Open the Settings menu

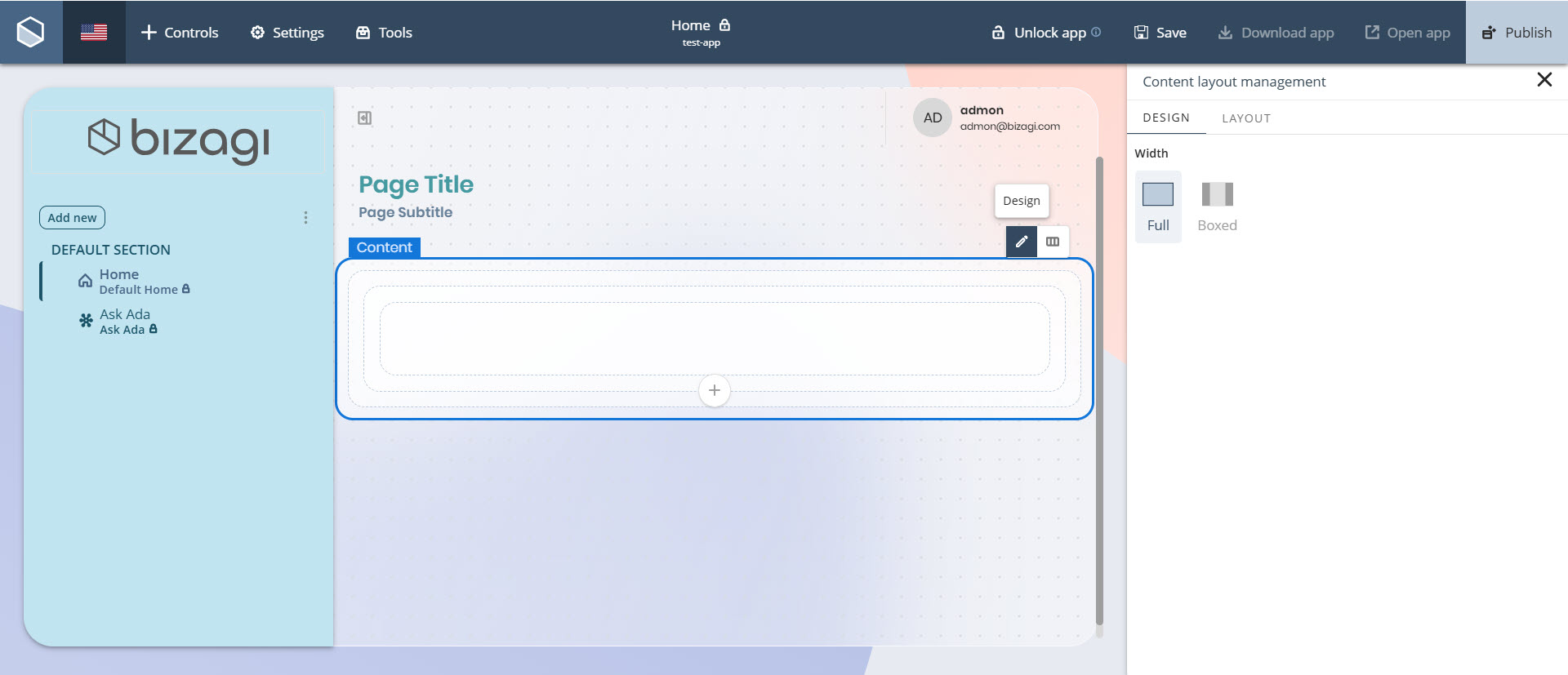tap(287, 33)
